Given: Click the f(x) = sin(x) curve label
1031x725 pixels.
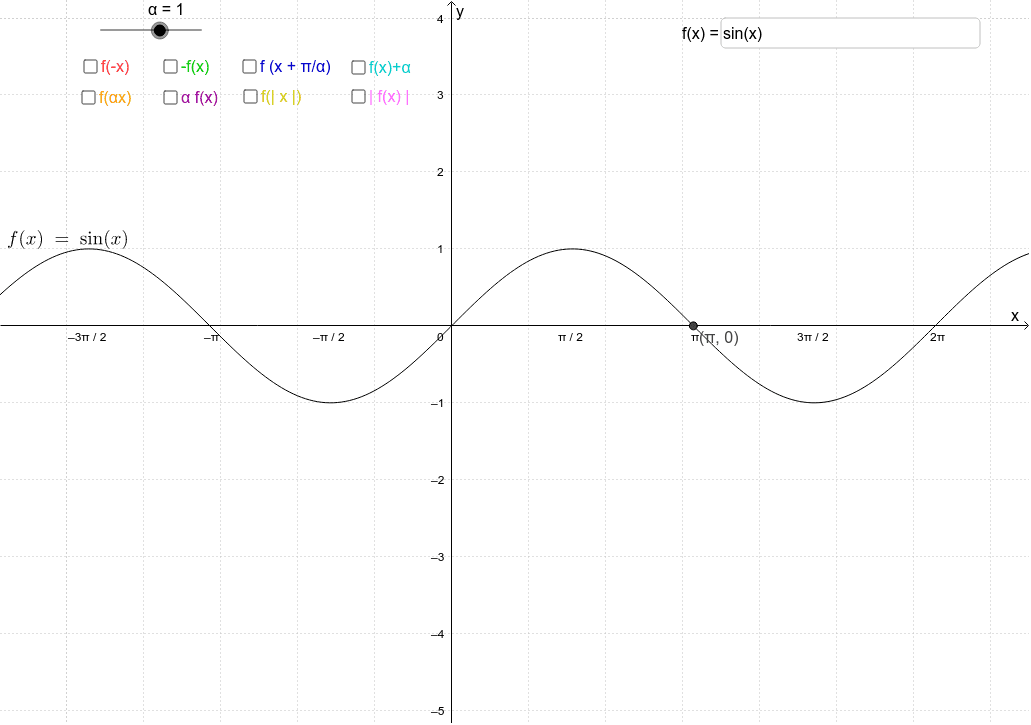Looking at the screenshot, I should [x=68, y=239].
